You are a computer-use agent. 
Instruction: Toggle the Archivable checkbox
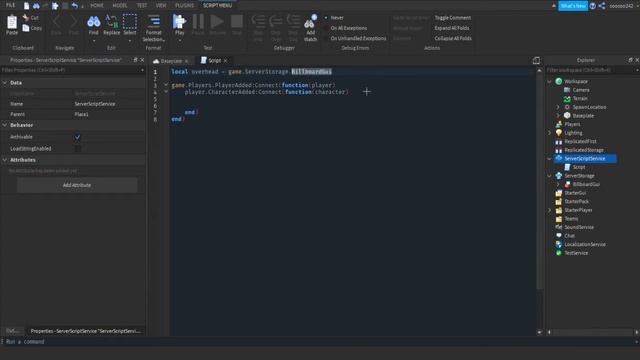(x=78, y=137)
